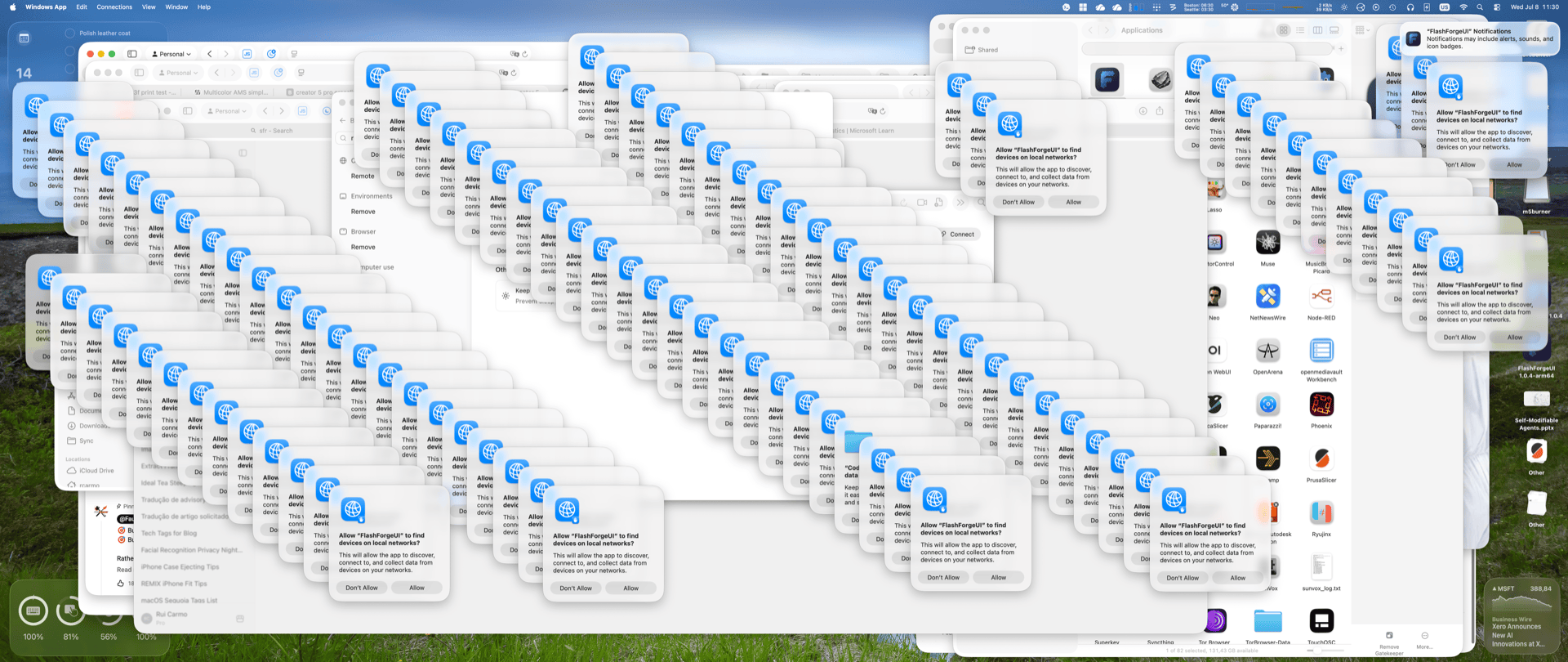Viewport: 1568px width, 662px height.
Task: Open the Edit menu
Action: (82, 7)
